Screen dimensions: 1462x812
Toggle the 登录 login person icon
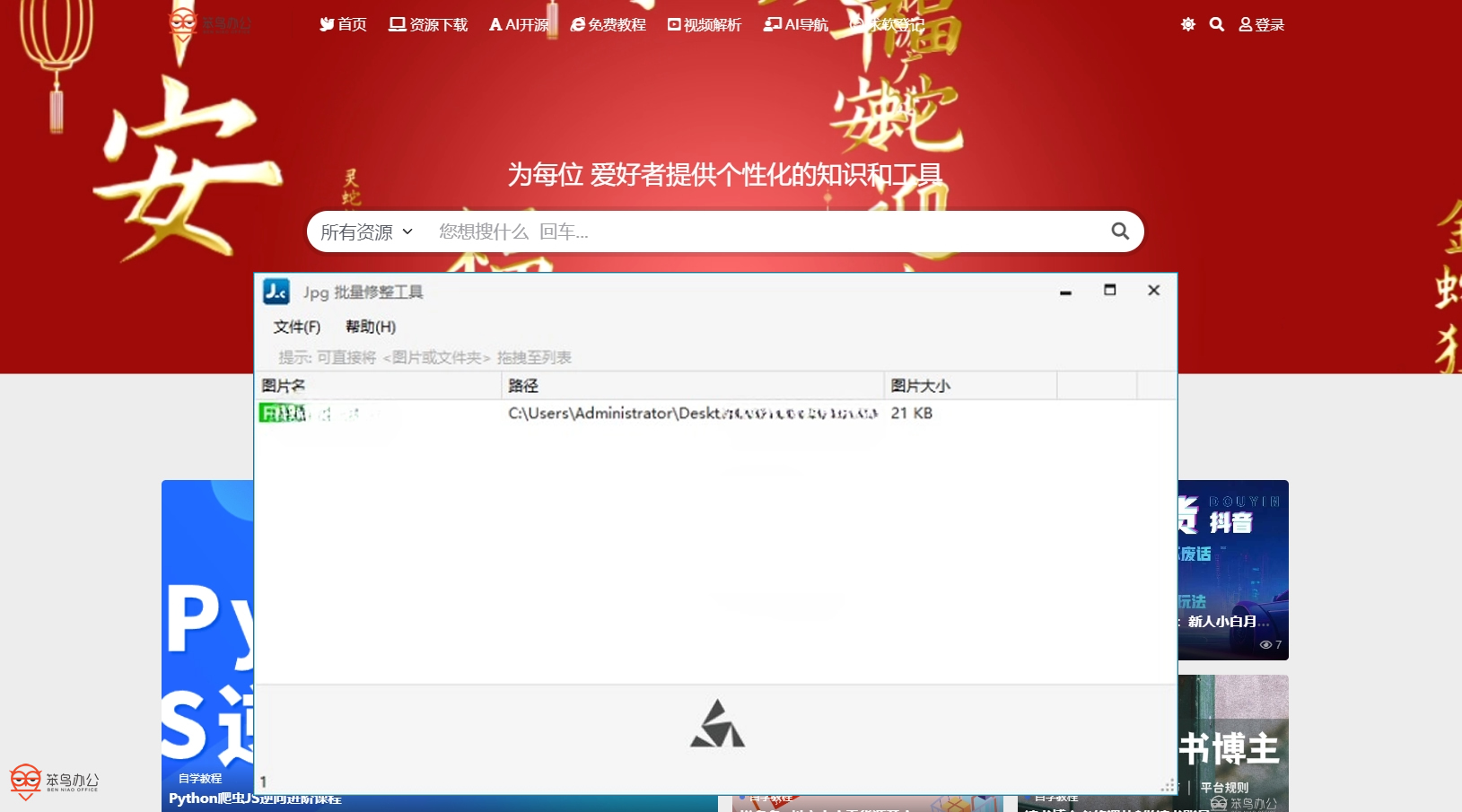[1244, 24]
